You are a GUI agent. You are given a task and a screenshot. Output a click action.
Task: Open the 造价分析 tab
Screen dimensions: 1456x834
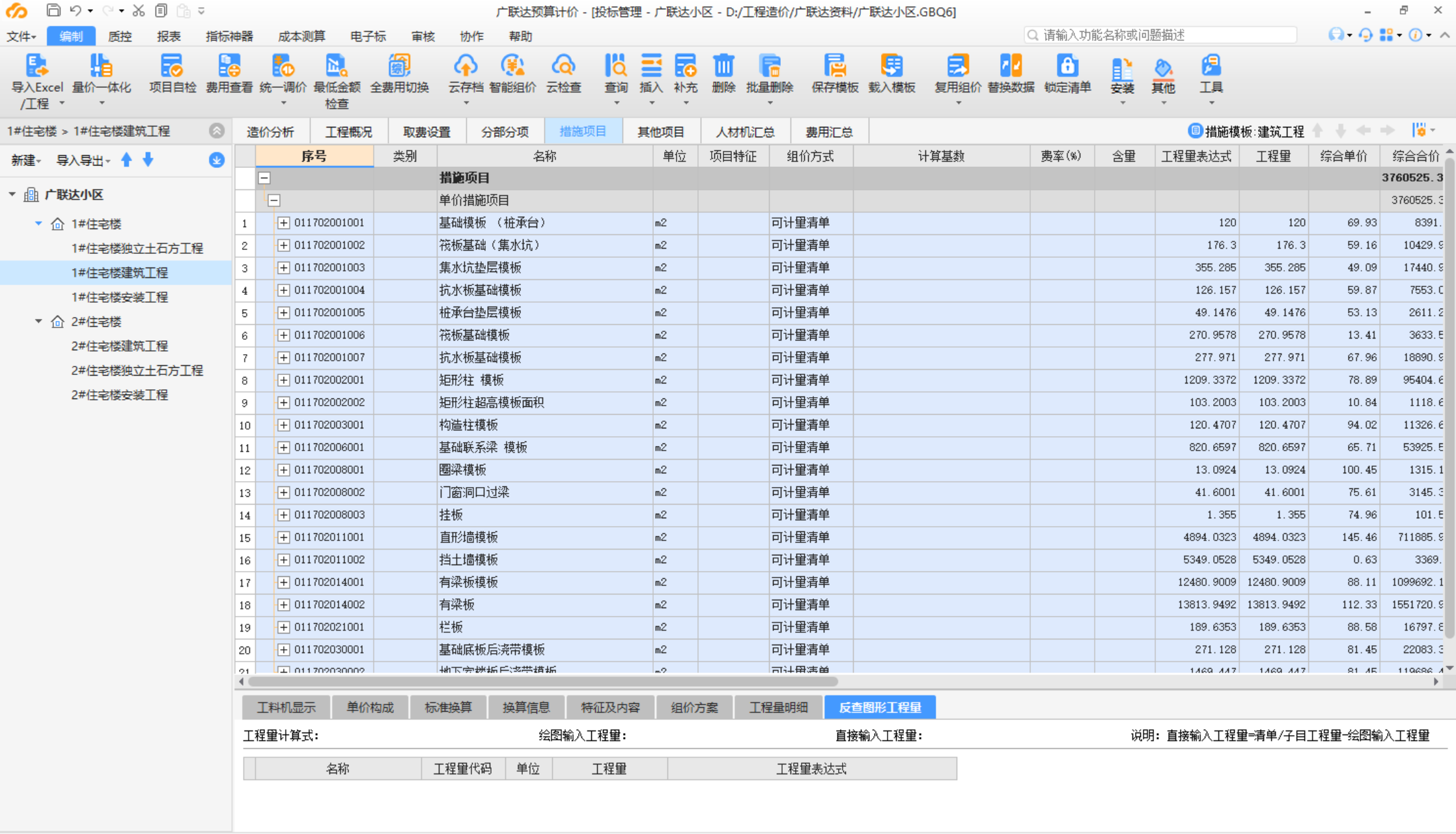tap(270, 132)
